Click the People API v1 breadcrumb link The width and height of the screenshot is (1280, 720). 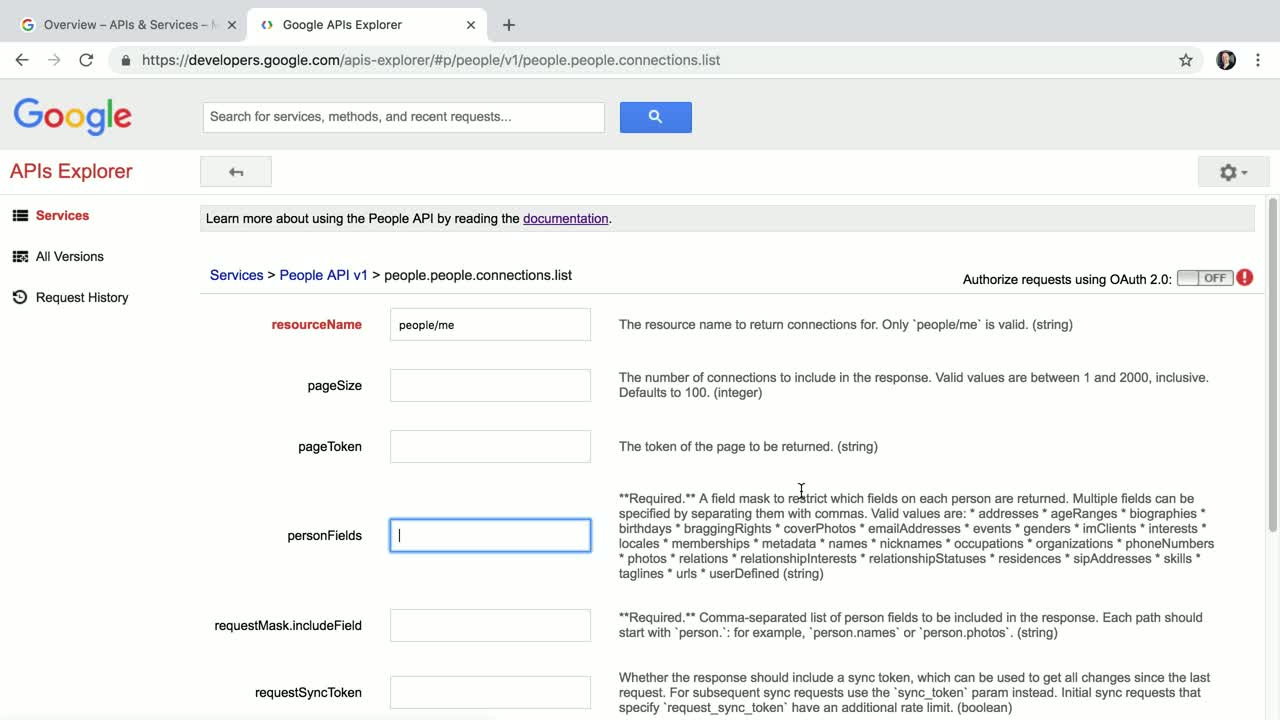click(x=323, y=275)
